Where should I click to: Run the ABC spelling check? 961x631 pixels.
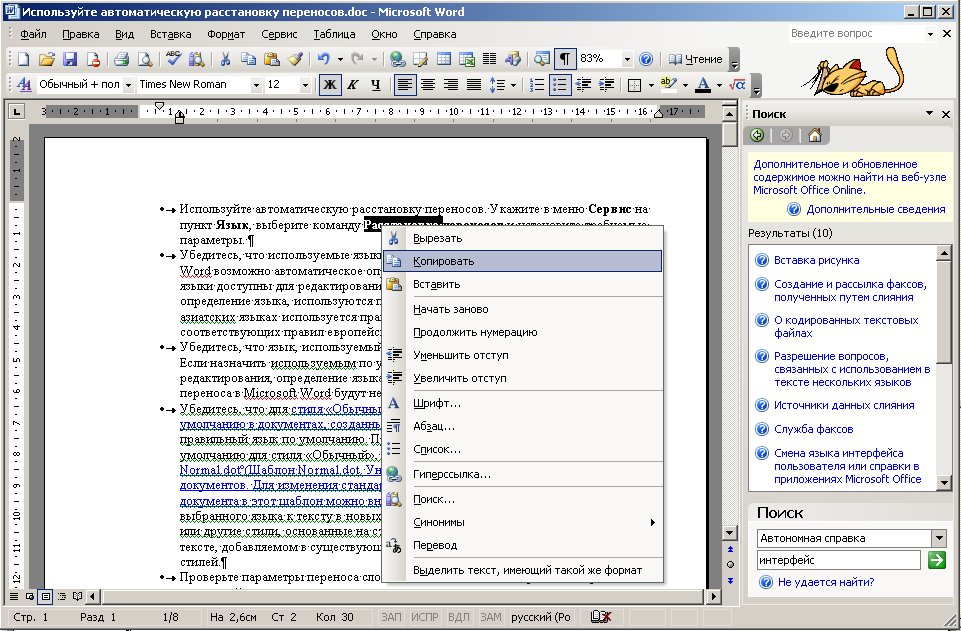tap(173, 59)
